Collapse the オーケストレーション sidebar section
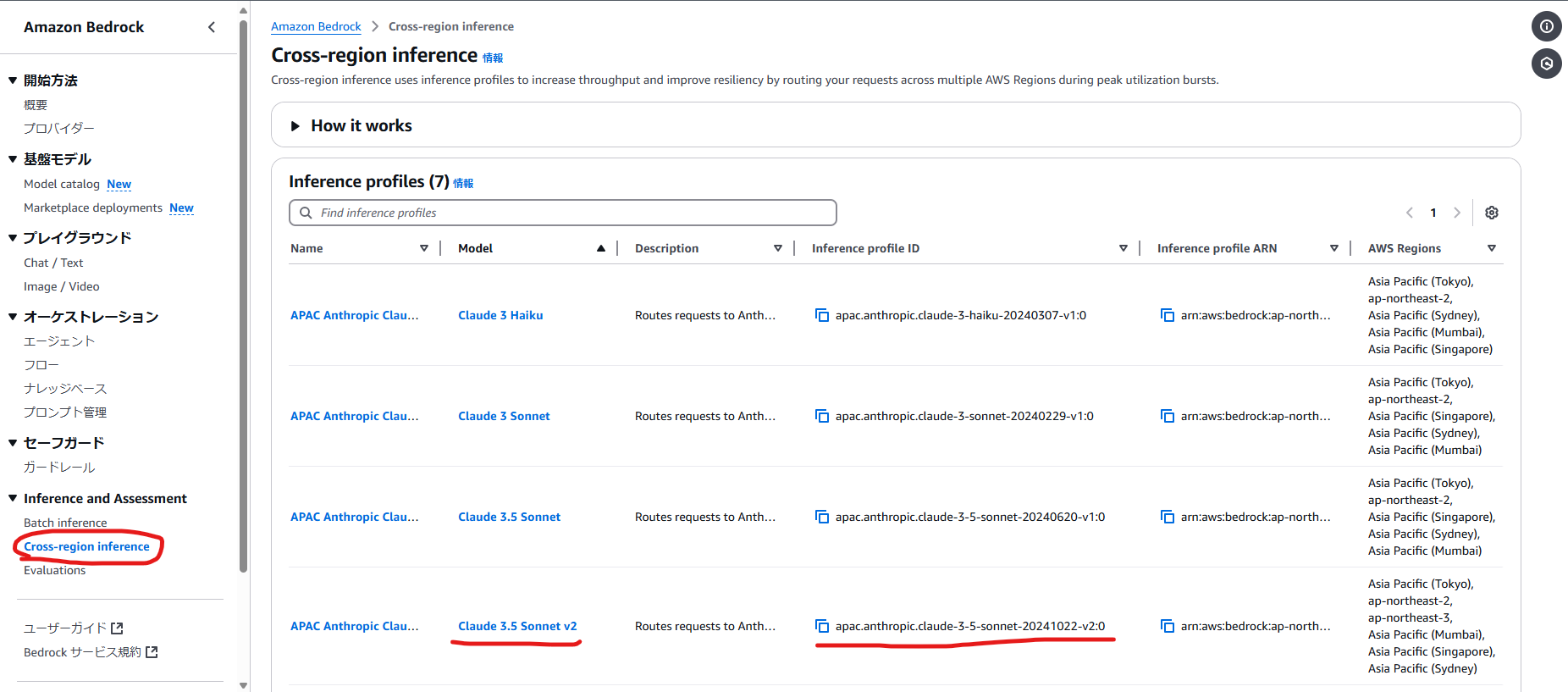The image size is (1568, 692). pyautogui.click(x=13, y=317)
